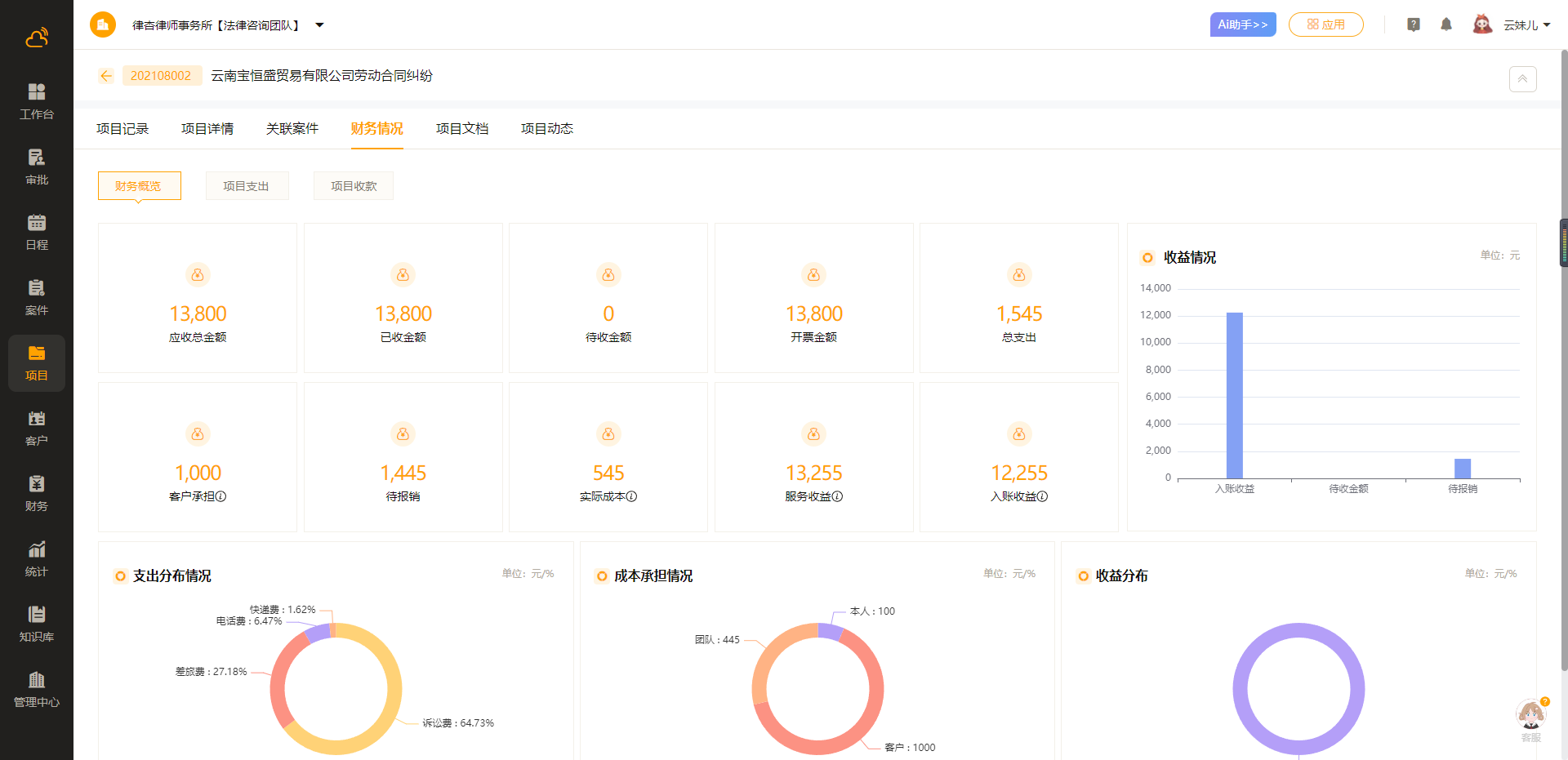Viewport: 1568px width, 760px height.
Task: Open the 审批 approval sidebar icon
Action: pyautogui.click(x=37, y=167)
